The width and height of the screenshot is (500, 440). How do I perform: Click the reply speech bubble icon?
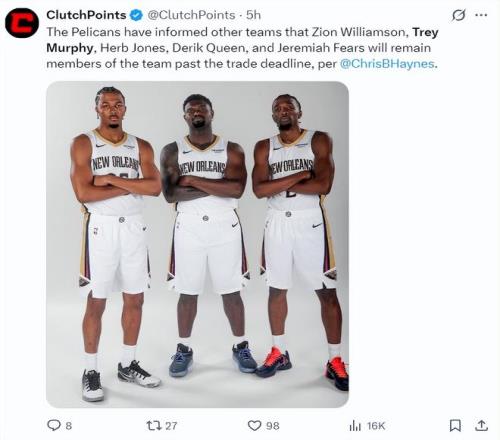click(53, 425)
